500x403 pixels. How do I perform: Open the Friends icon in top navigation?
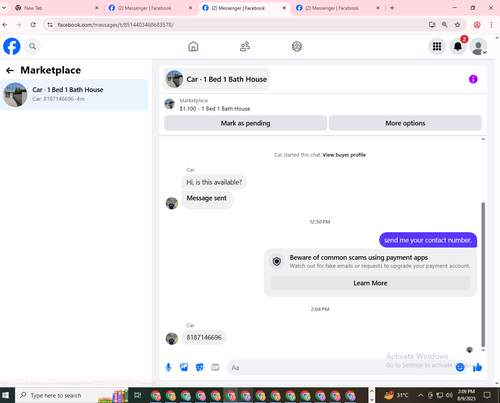[245, 46]
